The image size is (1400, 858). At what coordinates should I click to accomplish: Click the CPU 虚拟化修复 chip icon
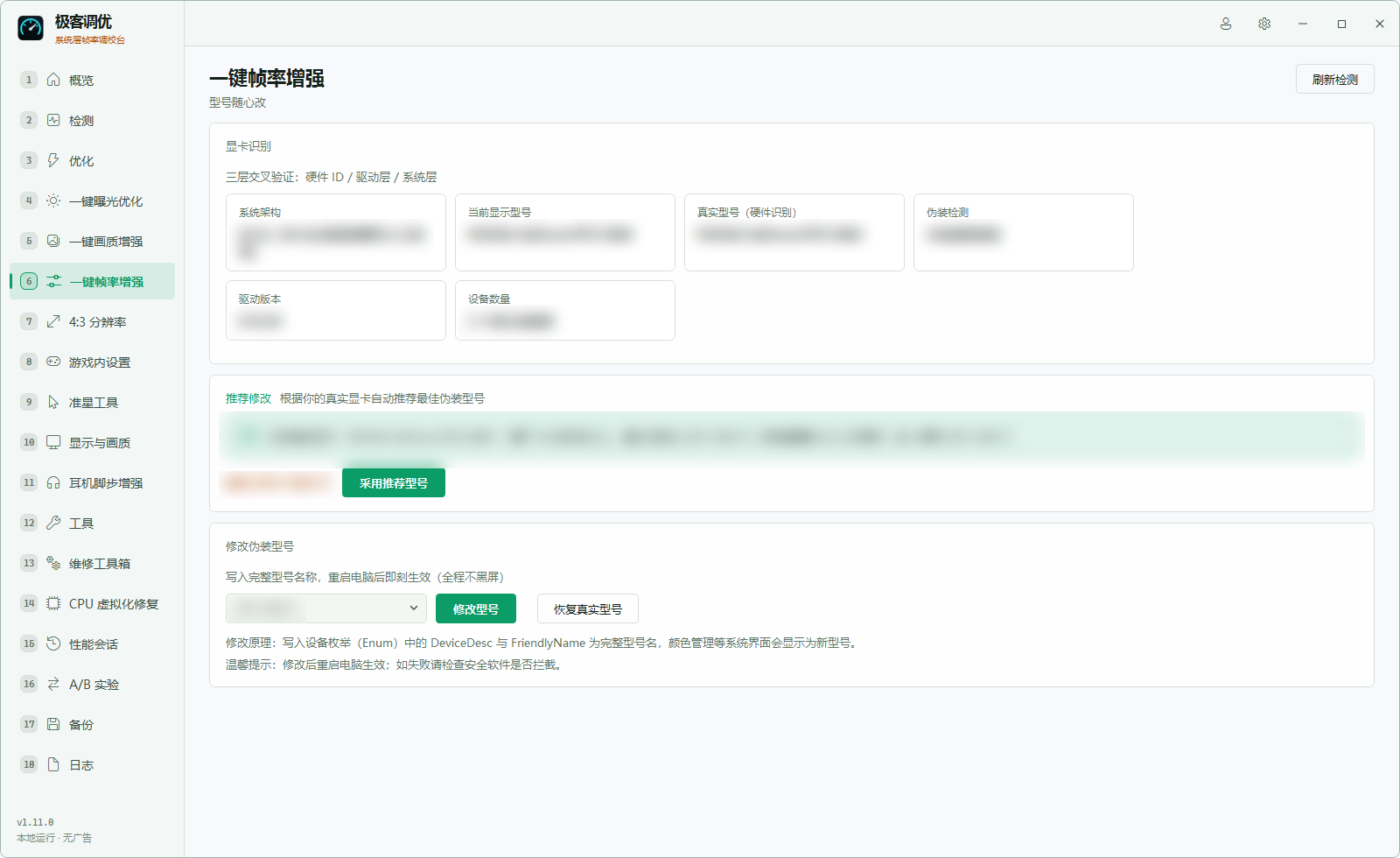pos(53,603)
